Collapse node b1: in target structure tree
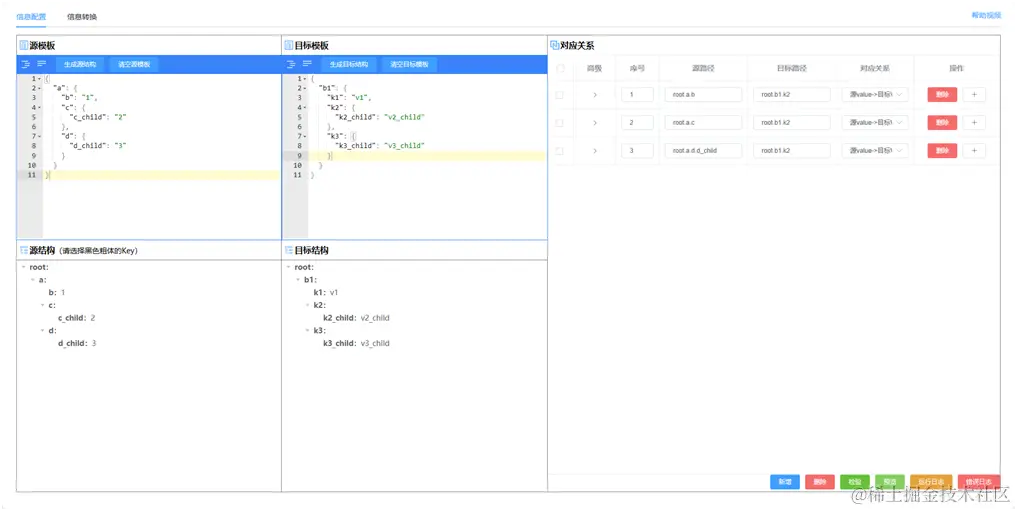Image resolution: width=1017 pixels, height=511 pixels. click(x=298, y=280)
